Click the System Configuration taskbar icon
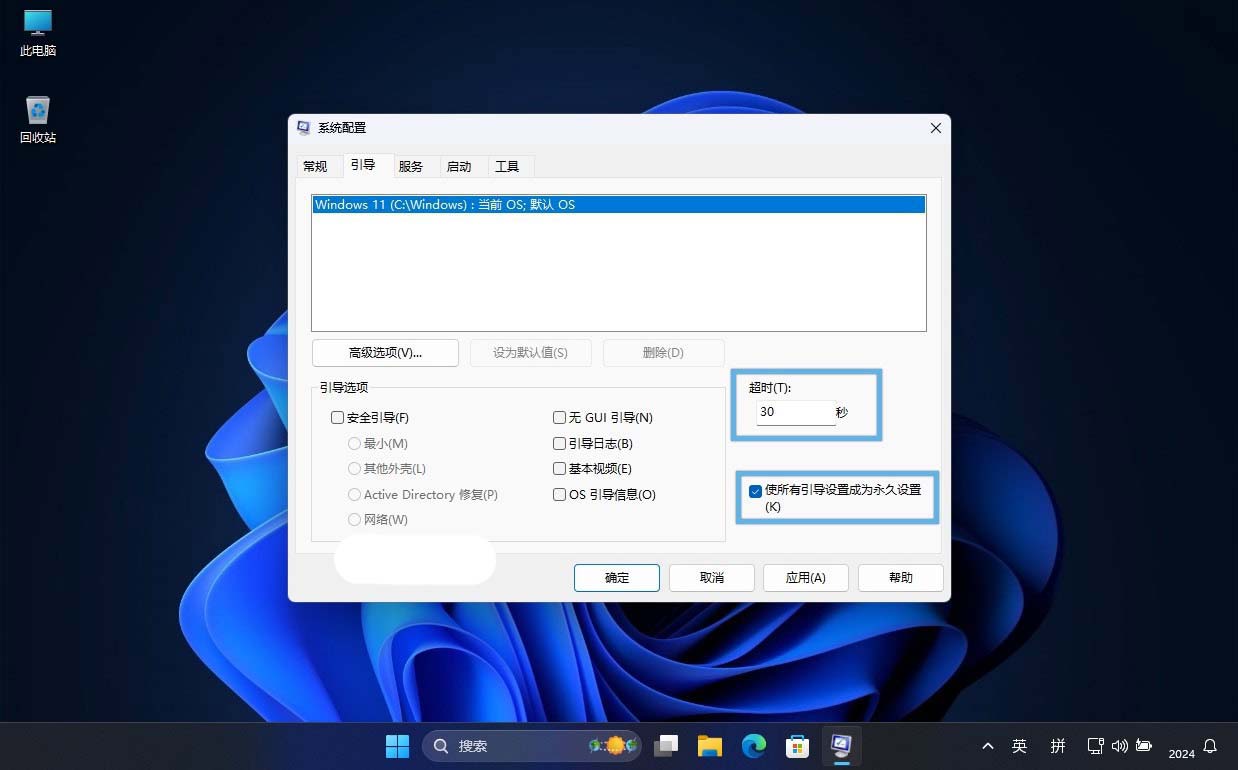 point(841,746)
